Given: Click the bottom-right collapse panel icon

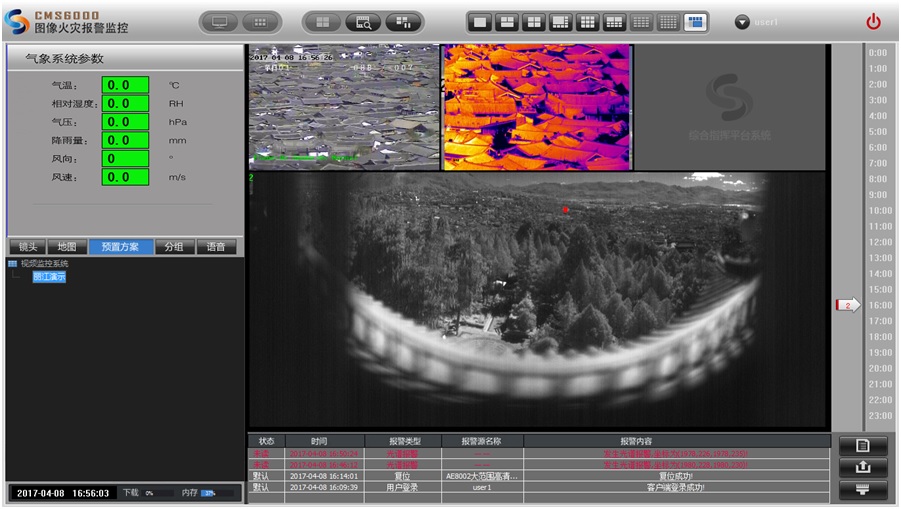Looking at the screenshot, I should coord(863,489).
